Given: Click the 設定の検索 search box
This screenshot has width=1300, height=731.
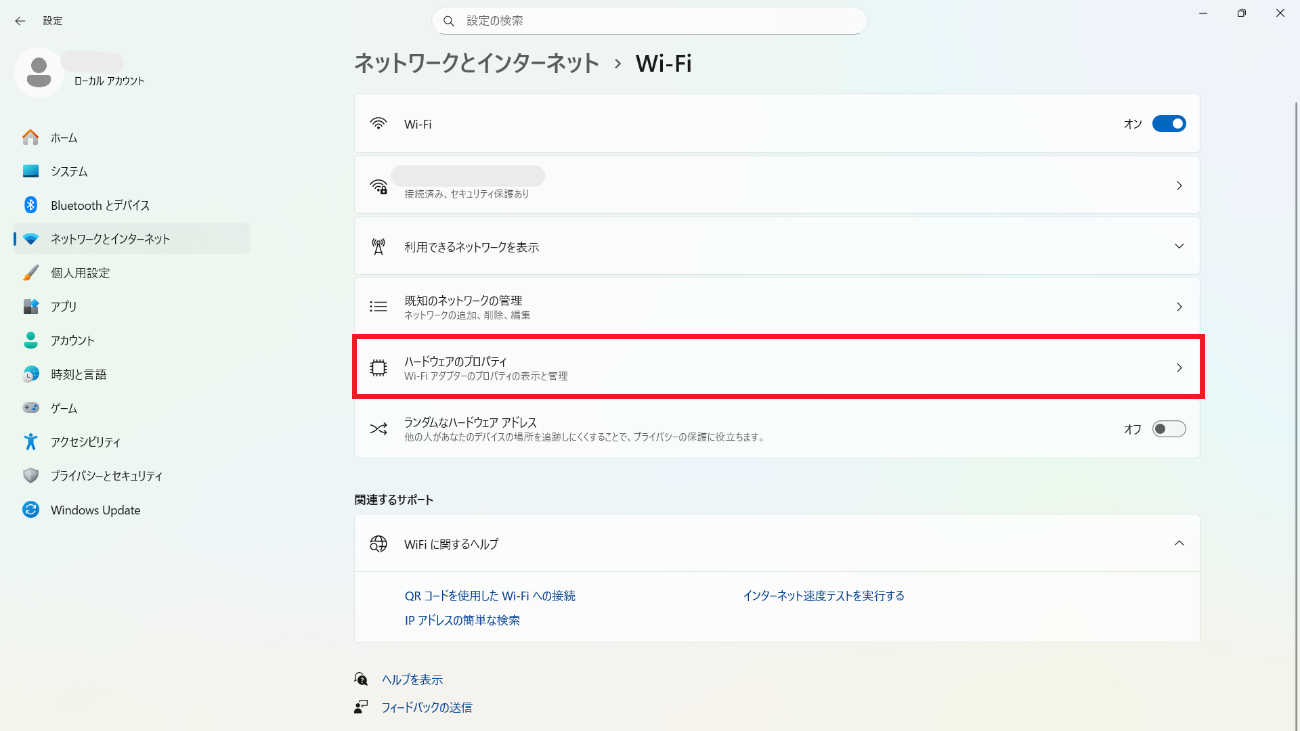Looking at the screenshot, I should tap(650, 20).
